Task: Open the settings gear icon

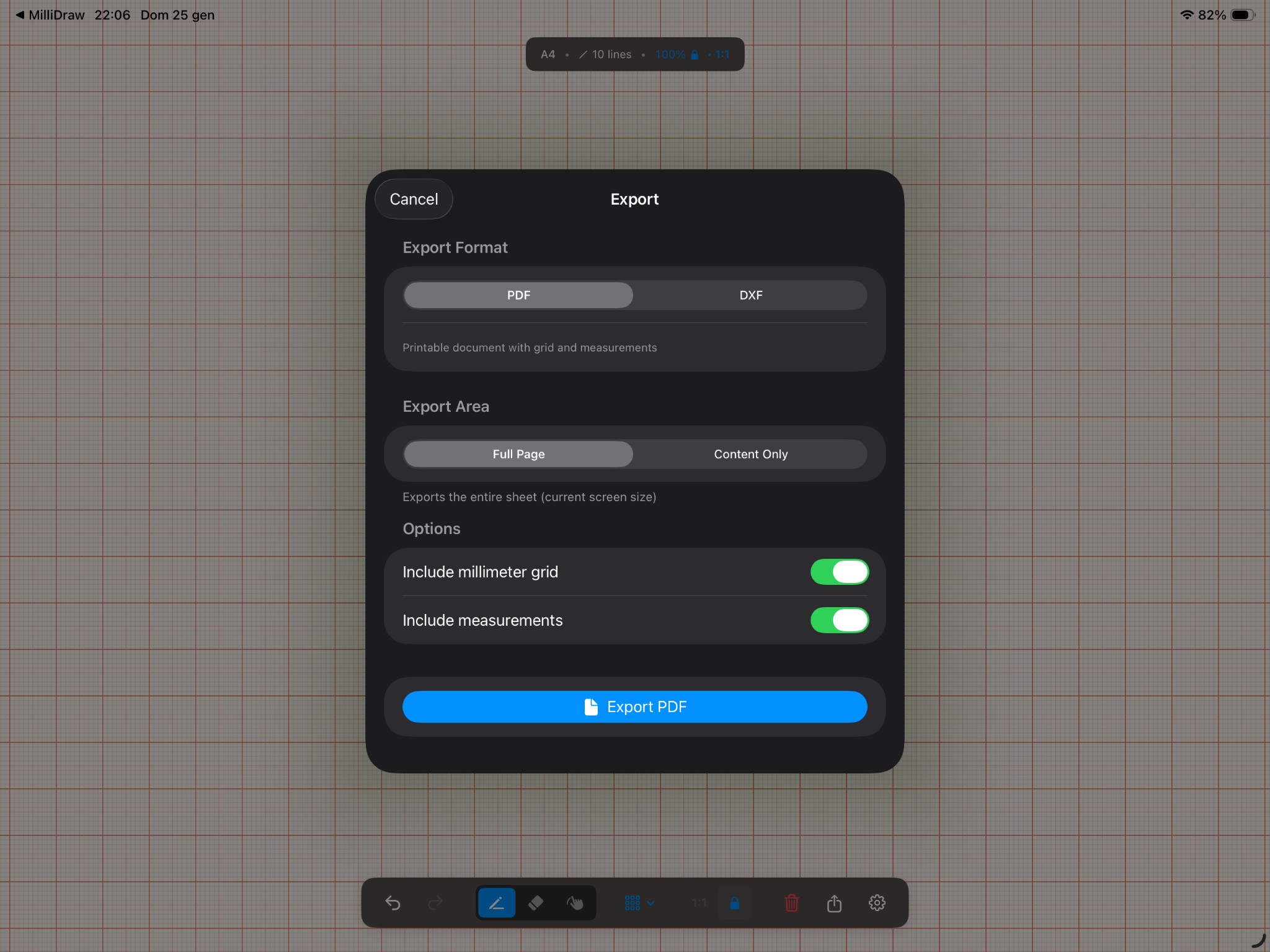Action: [877, 903]
